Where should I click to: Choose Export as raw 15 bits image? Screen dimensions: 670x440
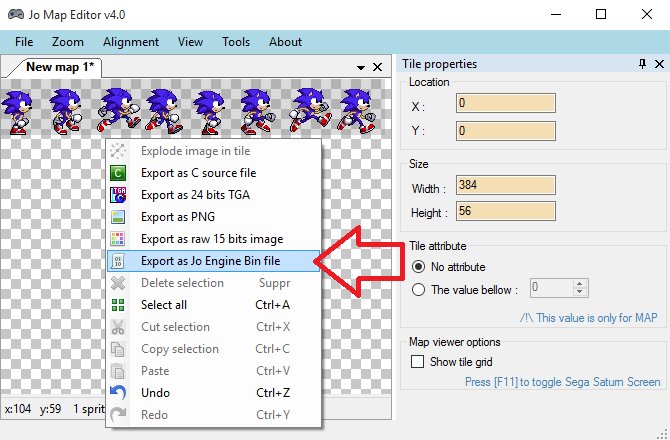tap(213, 239)
